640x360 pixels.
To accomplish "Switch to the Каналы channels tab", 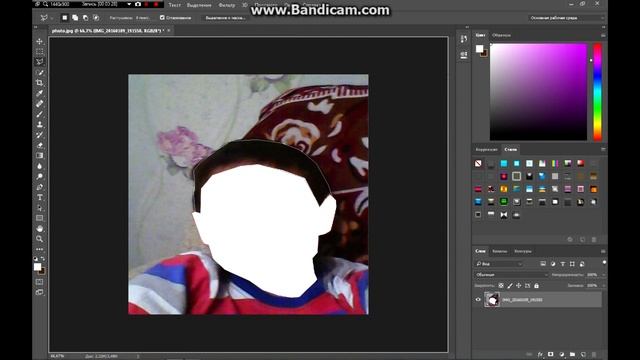I will (x=500, y=251).
